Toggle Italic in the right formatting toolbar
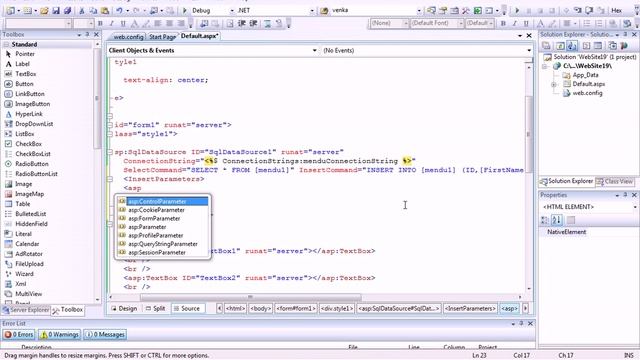 click(x=515, y=24)
